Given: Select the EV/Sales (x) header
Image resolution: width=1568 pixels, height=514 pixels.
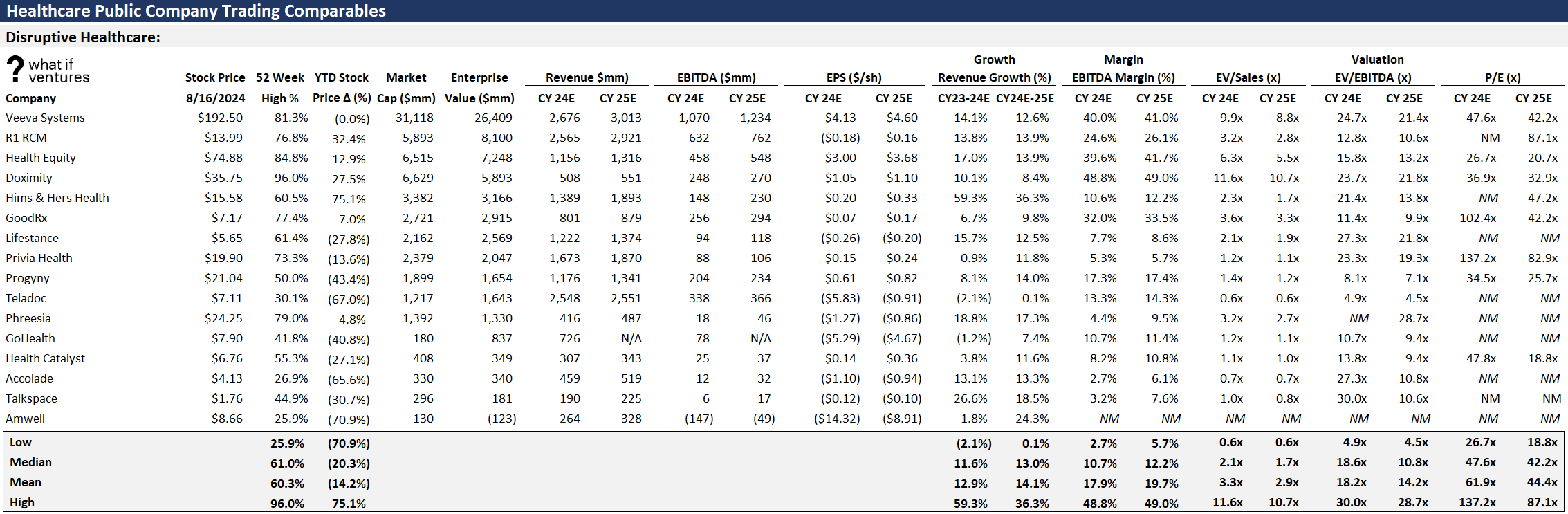Looking at the screenshot, I should pos(1248,77).
